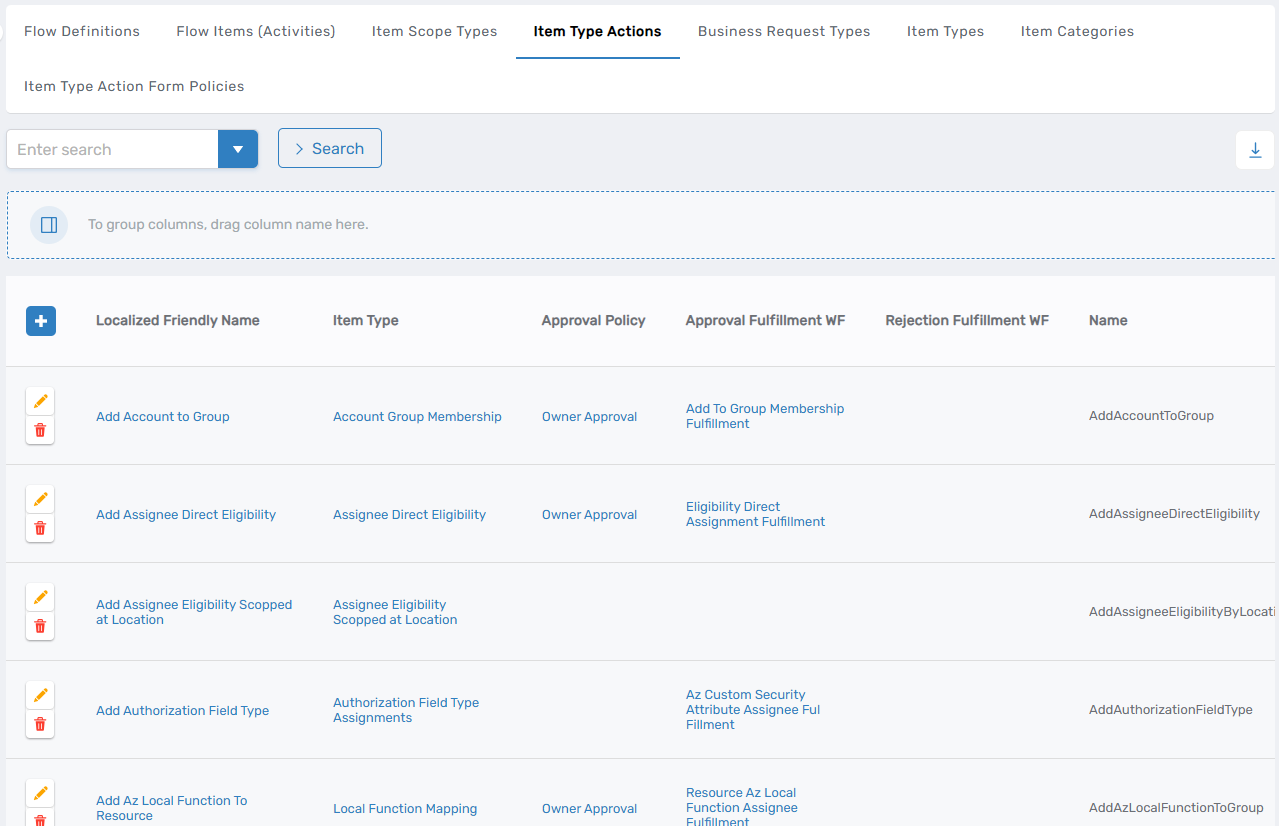Click pencil icon for Add Assignee Direct Eligibility
The width and height of the screenshot is (1279, 826).
40,499
